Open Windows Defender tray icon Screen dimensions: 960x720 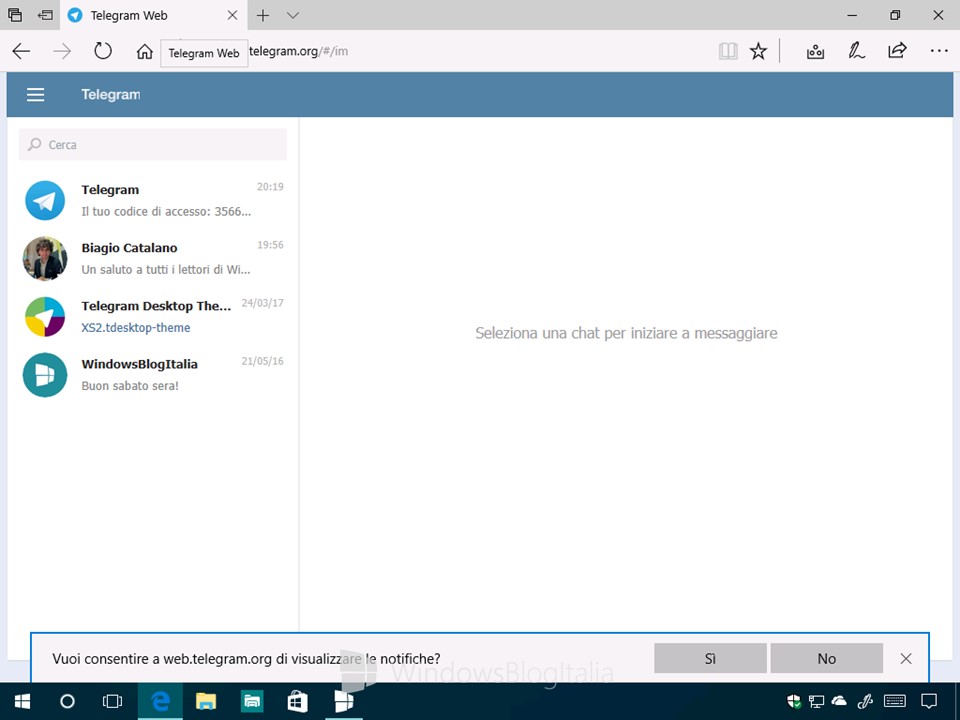pos(793,701)
